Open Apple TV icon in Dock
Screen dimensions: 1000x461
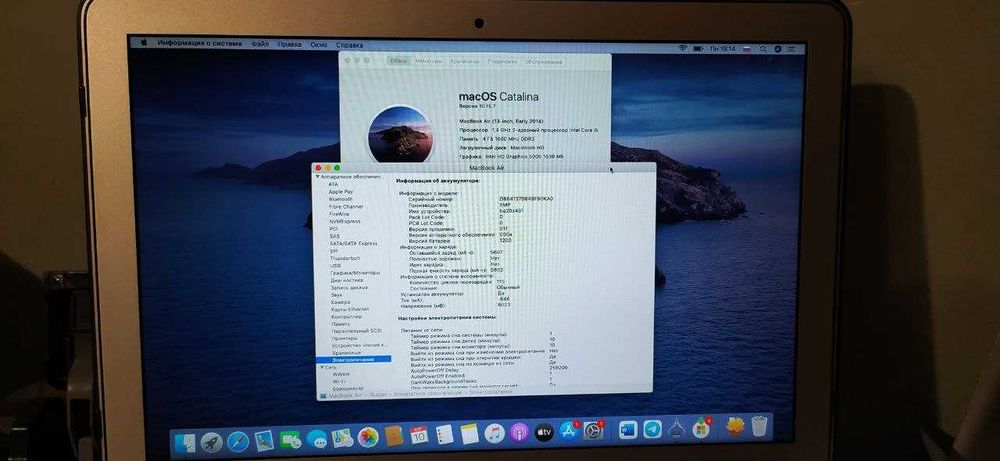pos(544,432)
